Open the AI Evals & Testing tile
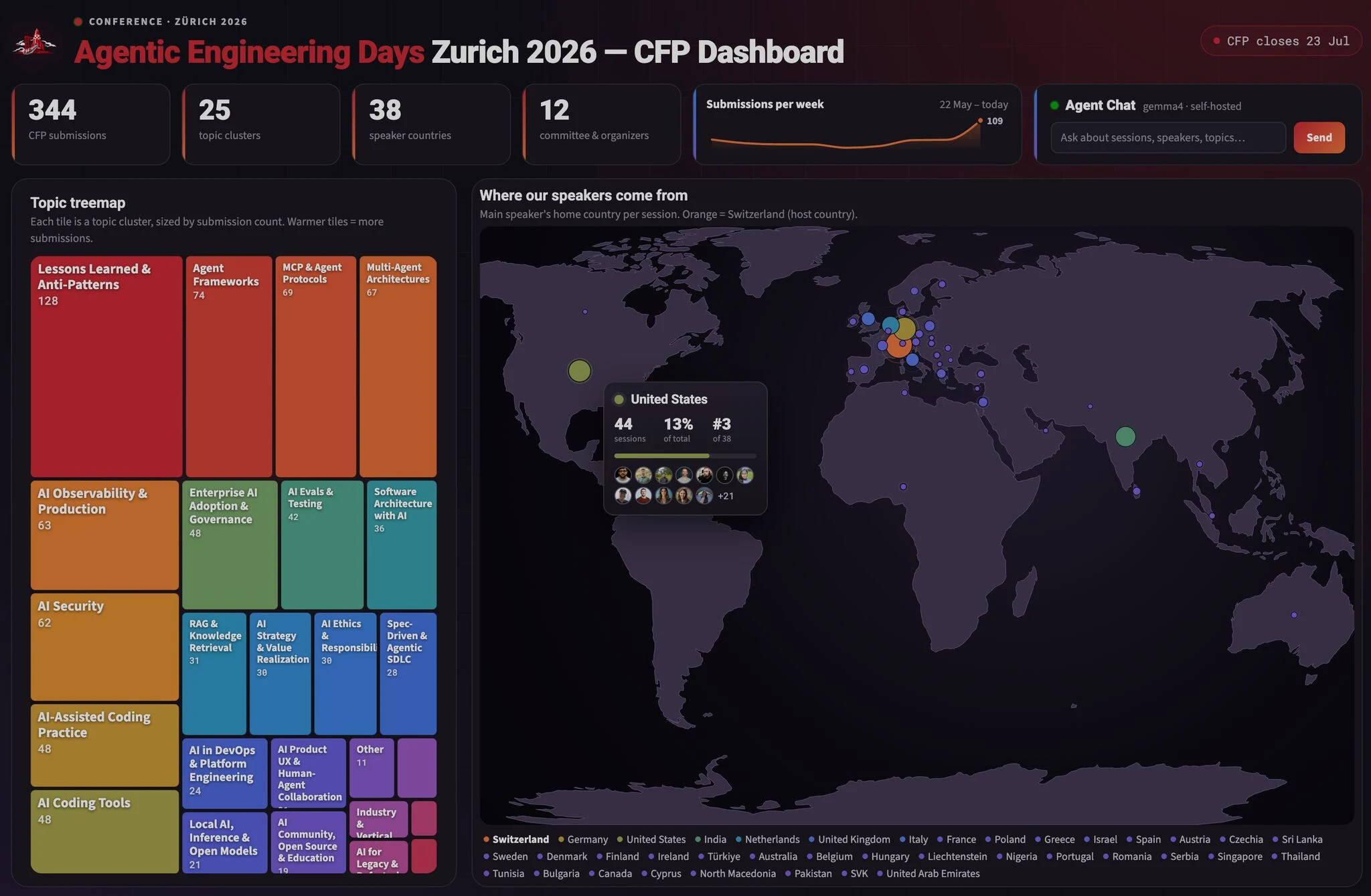Viewport: 1371px width, 896px height. pos(322,544)
